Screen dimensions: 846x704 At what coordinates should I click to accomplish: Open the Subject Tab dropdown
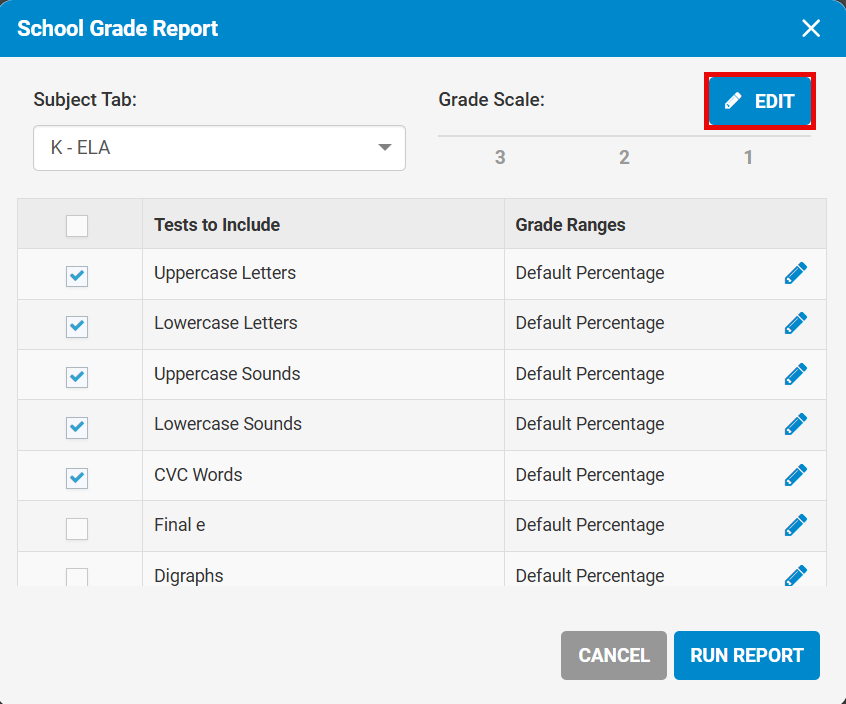(x=219, y=147)
